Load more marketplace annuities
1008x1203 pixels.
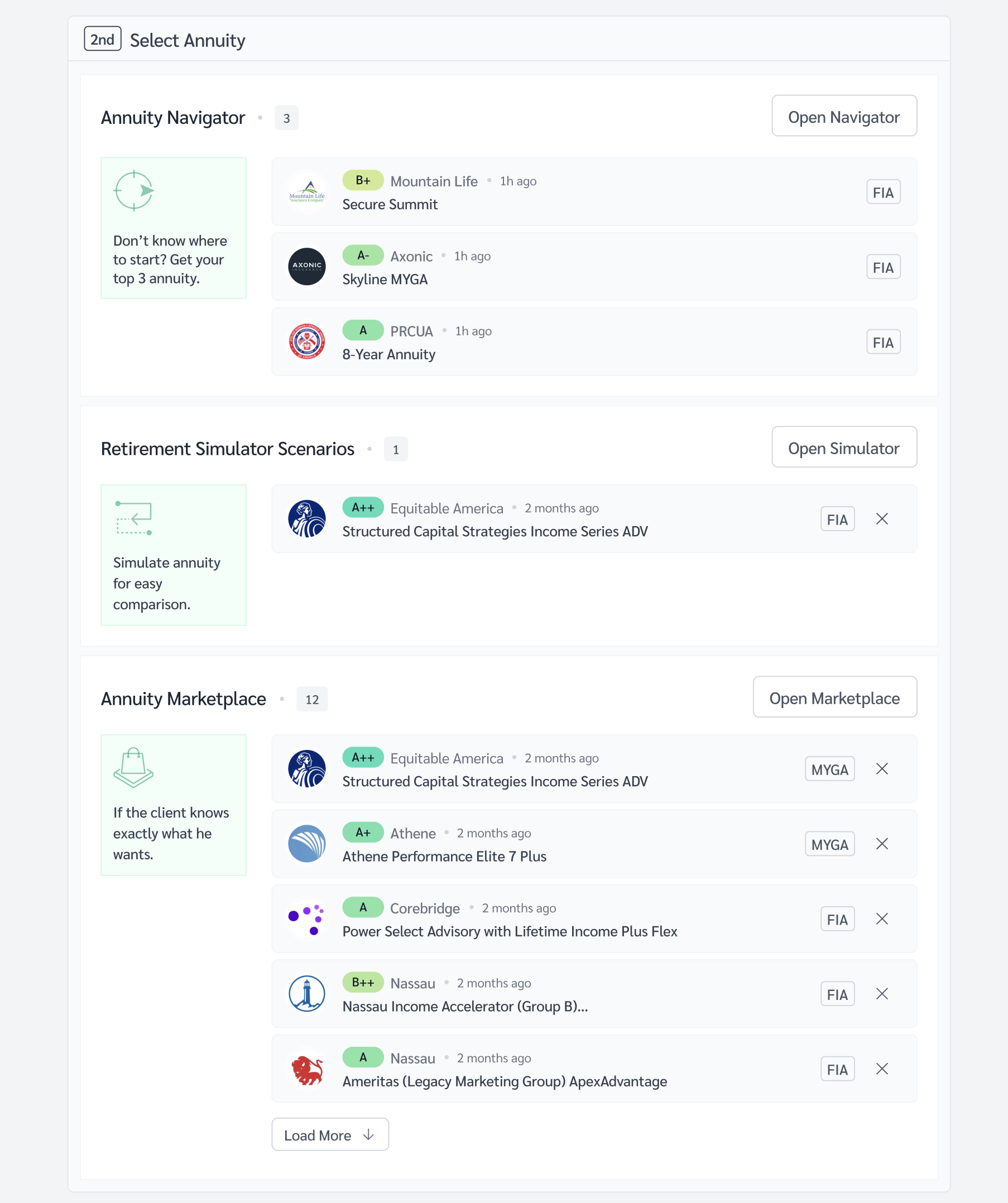point(330,1134)
